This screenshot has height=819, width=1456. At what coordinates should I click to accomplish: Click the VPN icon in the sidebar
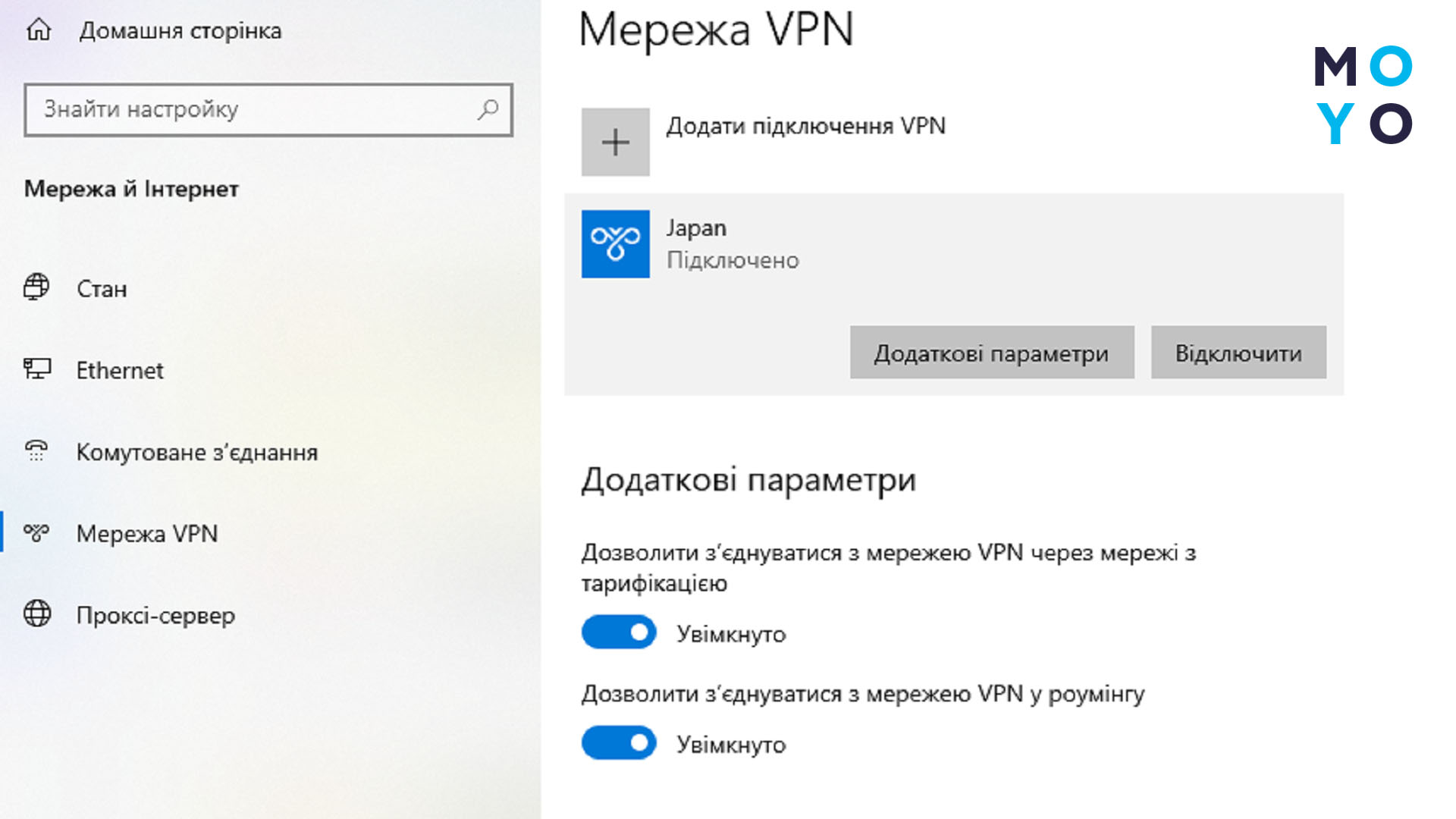click(x=36, y=532)
